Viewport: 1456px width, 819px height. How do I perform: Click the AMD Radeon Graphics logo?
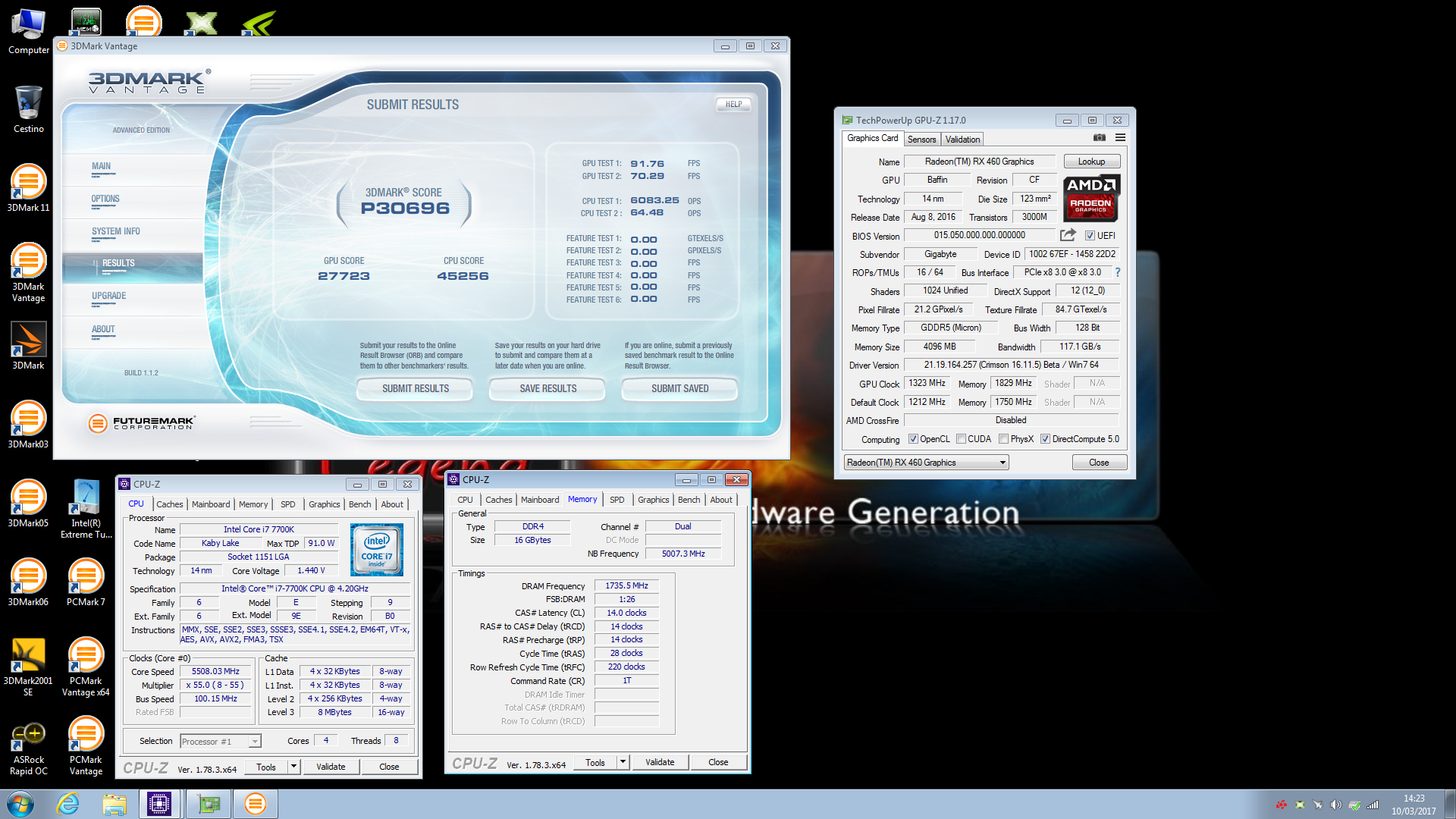click(1091, 197)
